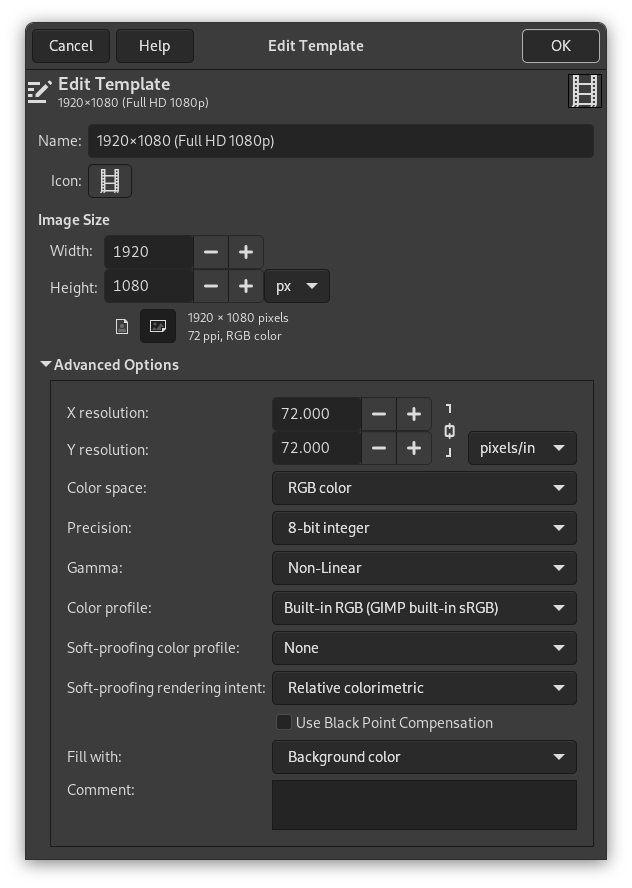Click the filmstrip icon in the dialog header
632x888 pixels.
click(584, 90)
